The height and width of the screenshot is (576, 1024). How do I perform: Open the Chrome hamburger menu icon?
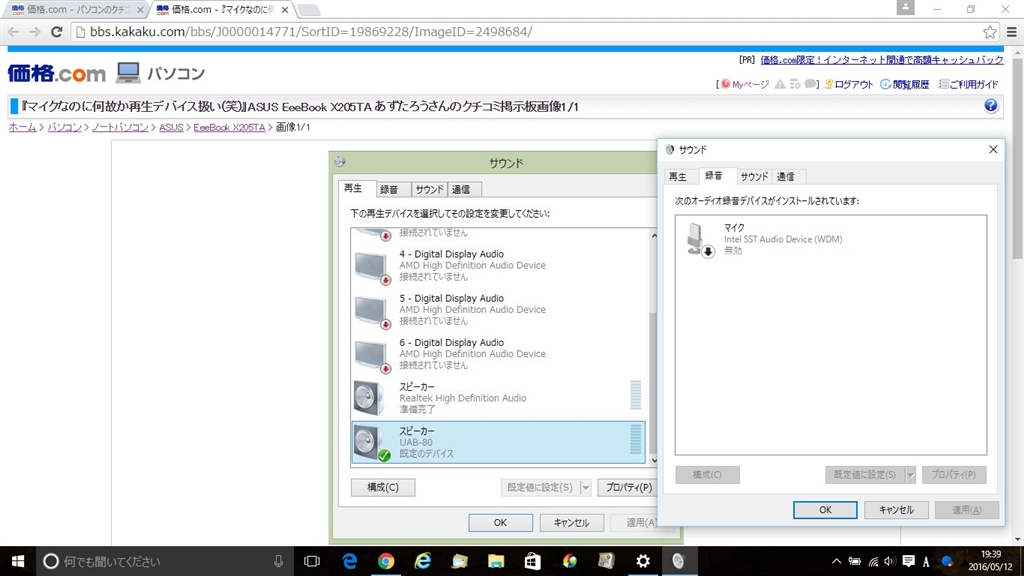[1012, 31]
